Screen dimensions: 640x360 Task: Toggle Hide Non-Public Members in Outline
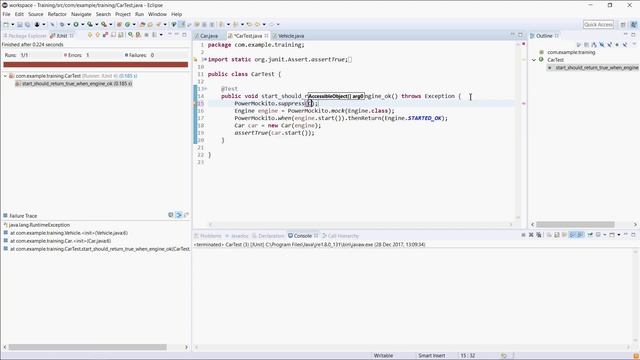(x=617, y=44)
